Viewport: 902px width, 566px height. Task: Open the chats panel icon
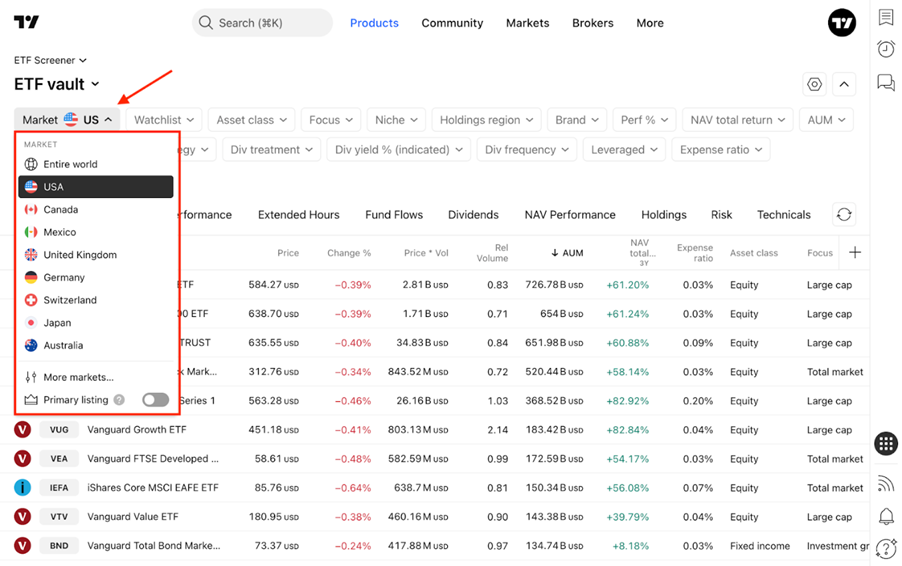(886, 82)
